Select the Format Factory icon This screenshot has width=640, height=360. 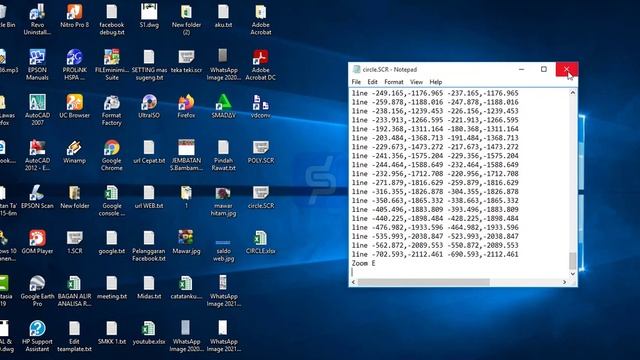(111, 110)
